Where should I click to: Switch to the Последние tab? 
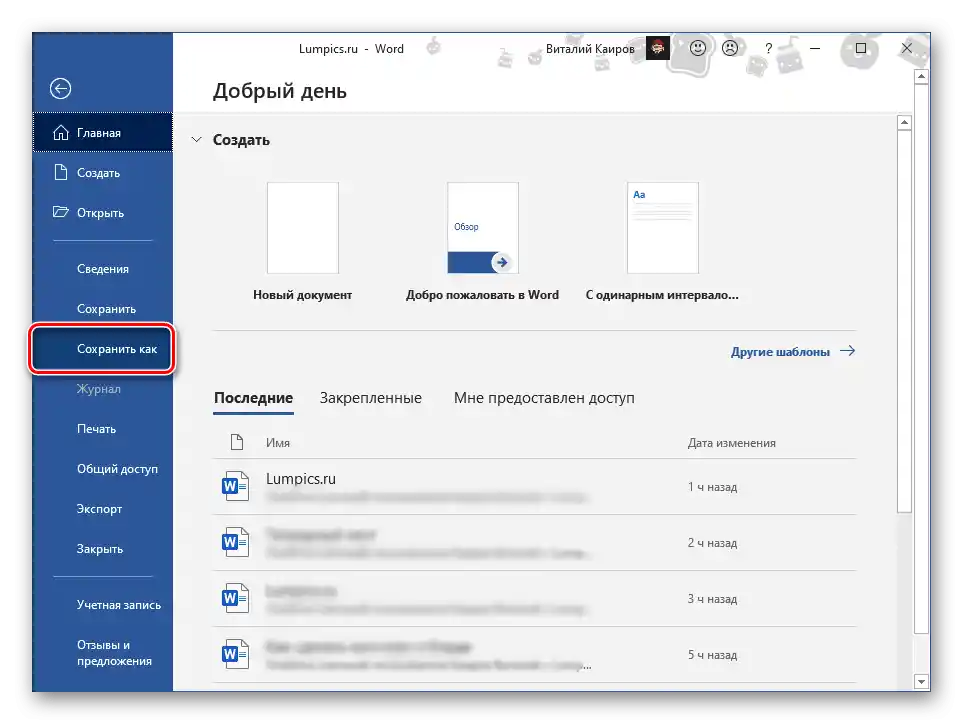pyautogui.click(x=253, y=398)
